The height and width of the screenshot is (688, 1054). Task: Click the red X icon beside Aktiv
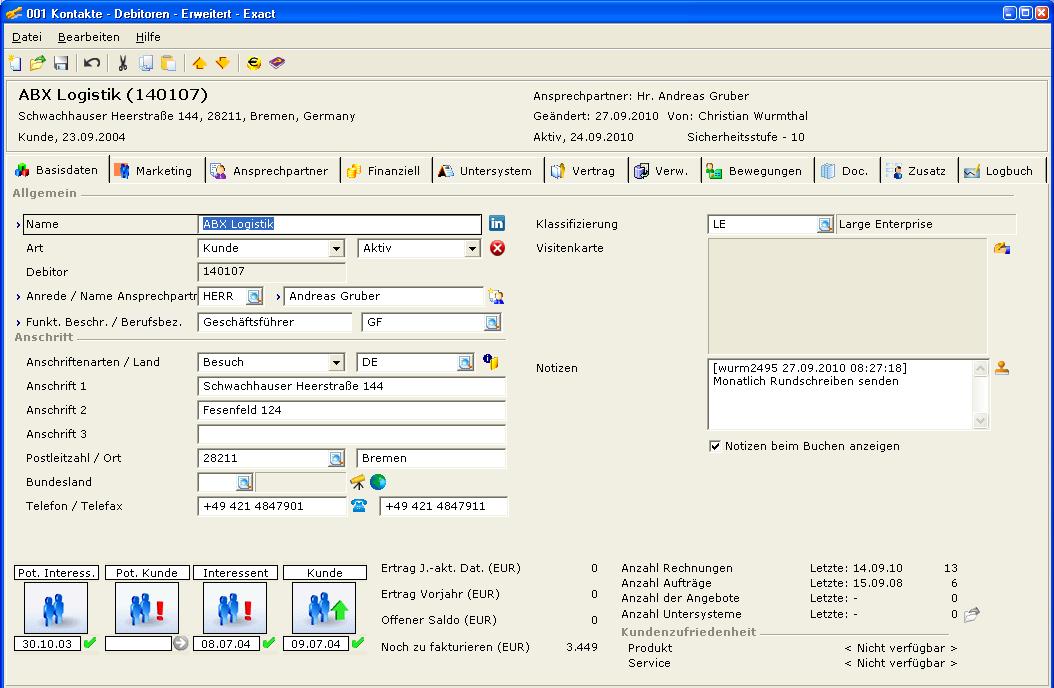coord(497,248)
